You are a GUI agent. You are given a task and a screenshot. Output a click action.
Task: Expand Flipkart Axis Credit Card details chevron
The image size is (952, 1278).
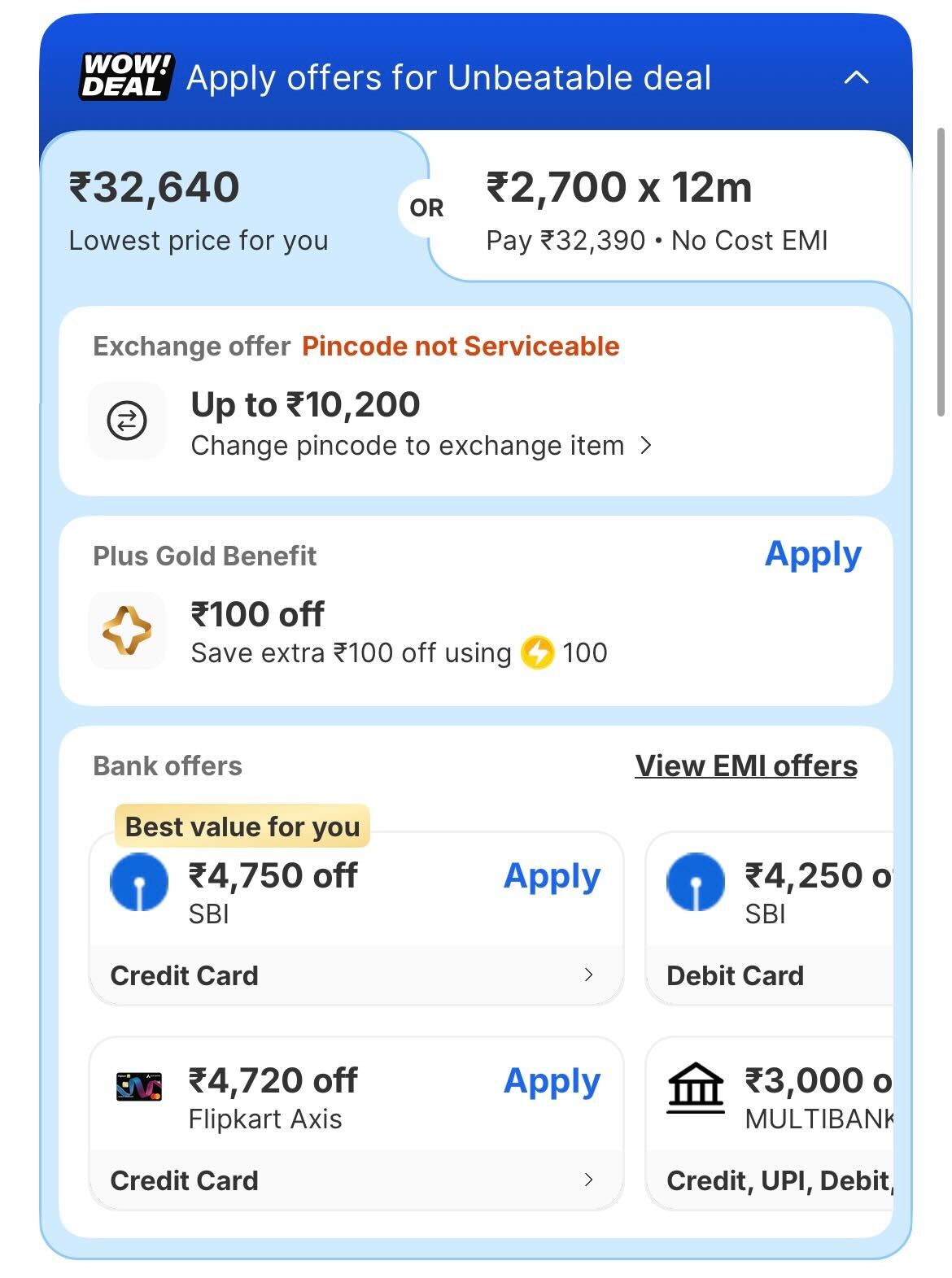pyautogui.click(x=589, y=1180)
